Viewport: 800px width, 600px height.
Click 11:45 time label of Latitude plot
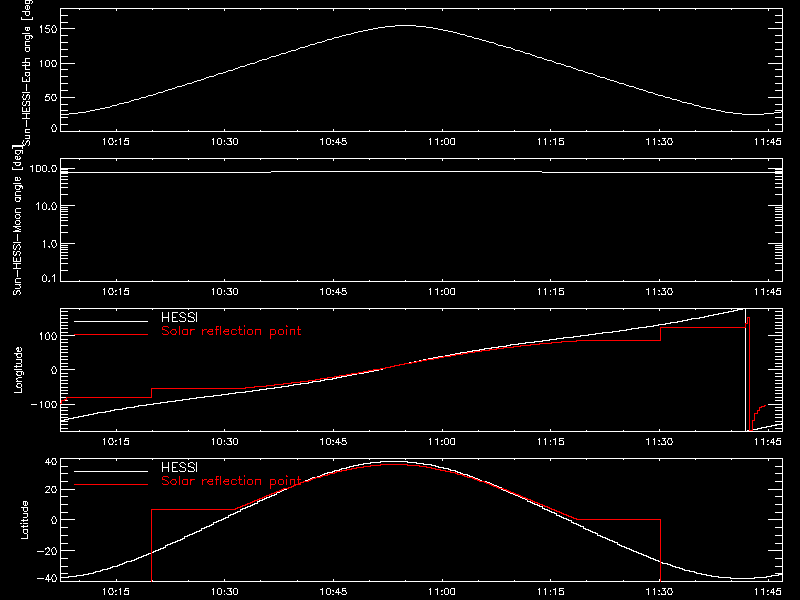coord(768,591)
